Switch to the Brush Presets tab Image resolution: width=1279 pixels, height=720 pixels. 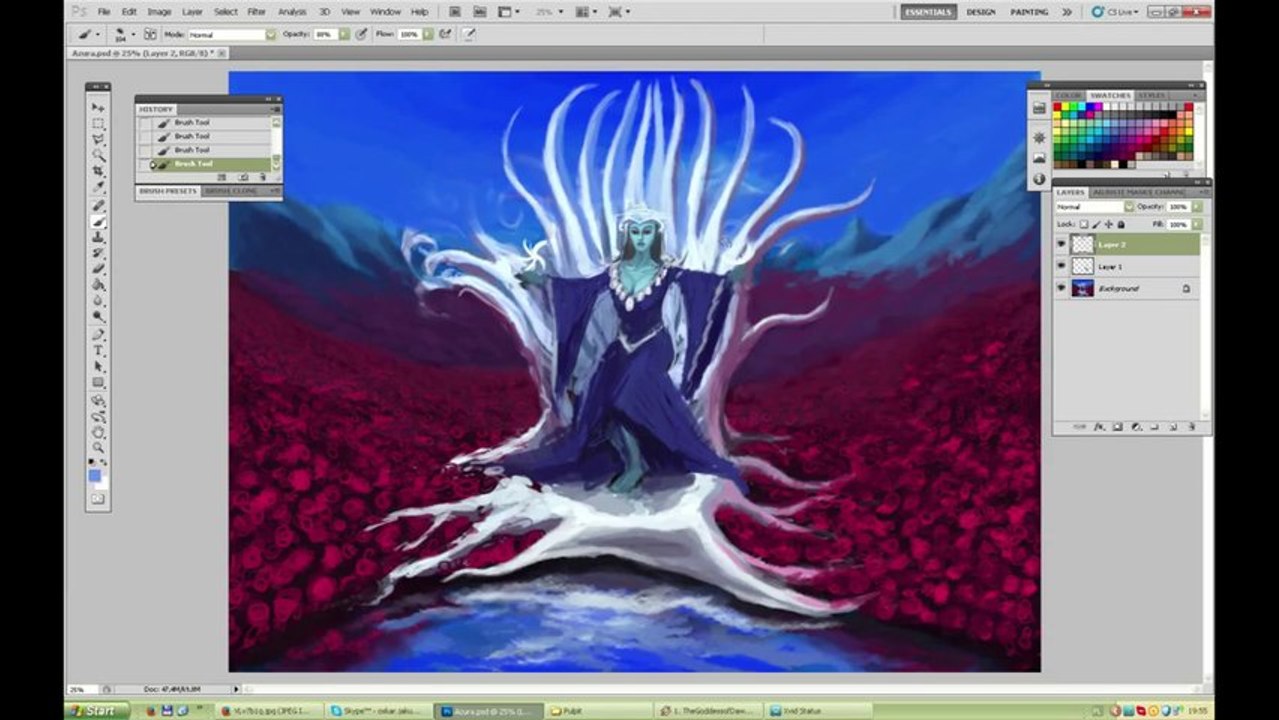pos(168,190)
